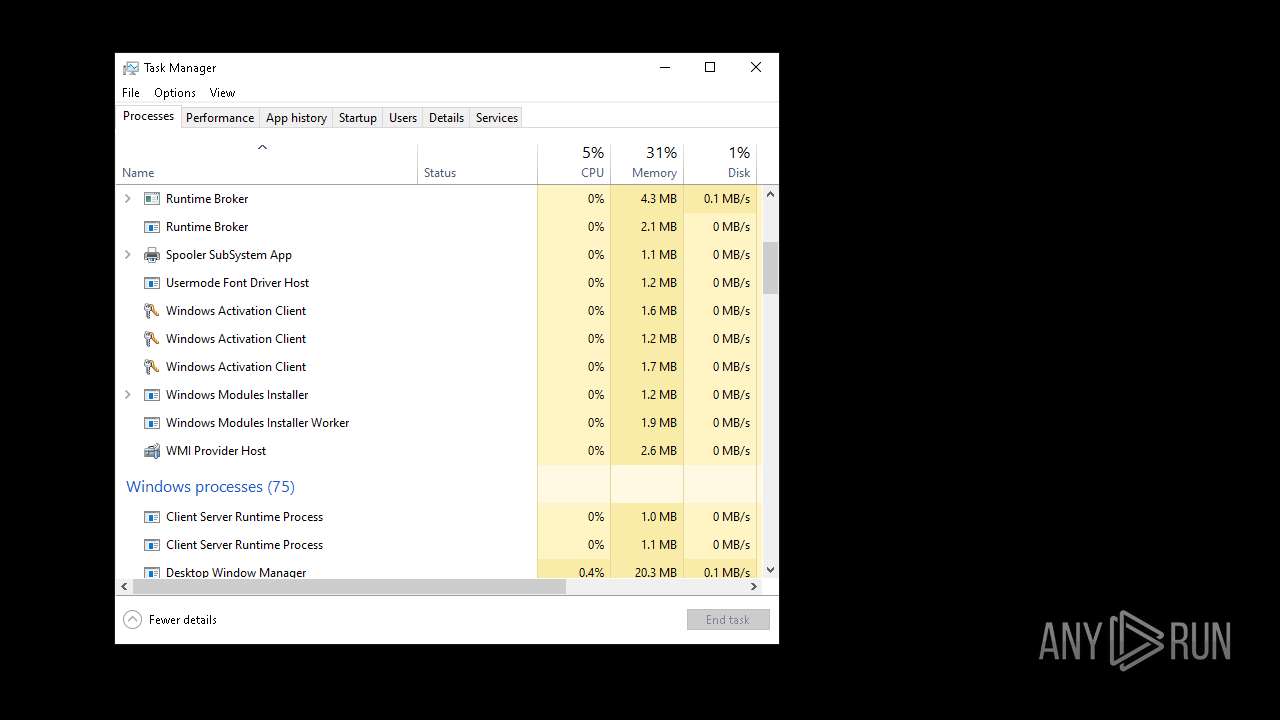This screenshot has height=720, width=1280.
Task: Click the Usermode Font Driver Host icon
Action: point(152,283)
